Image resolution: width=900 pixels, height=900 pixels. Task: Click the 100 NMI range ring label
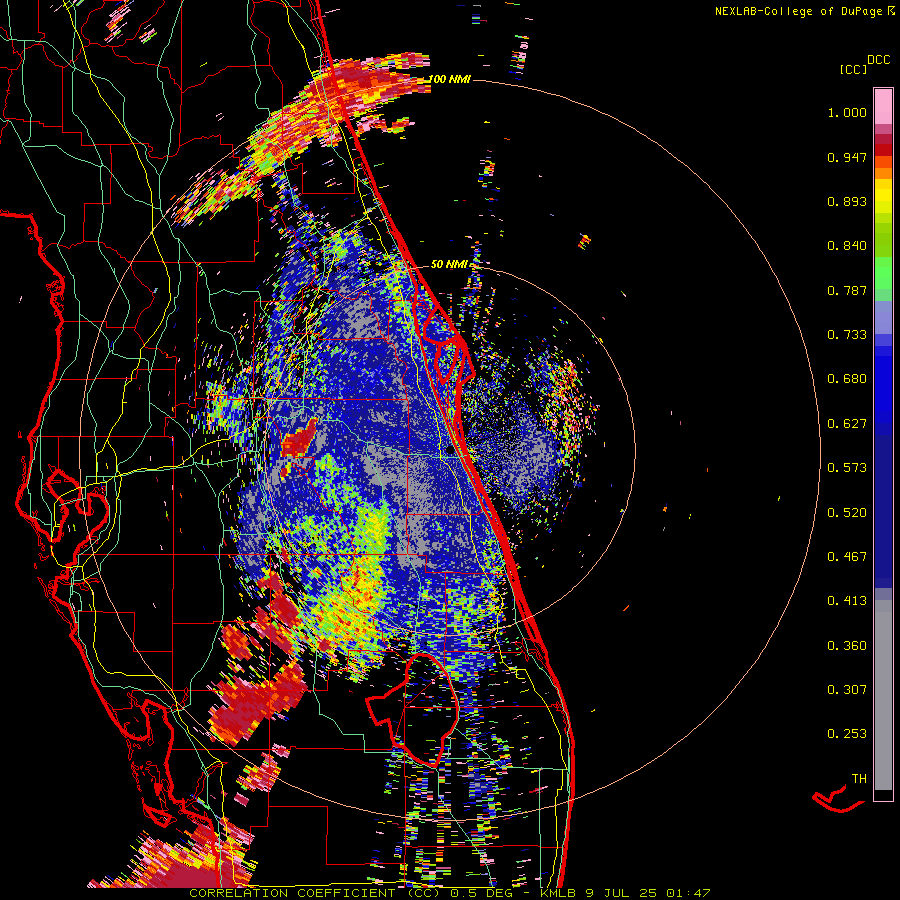point(449,79)
